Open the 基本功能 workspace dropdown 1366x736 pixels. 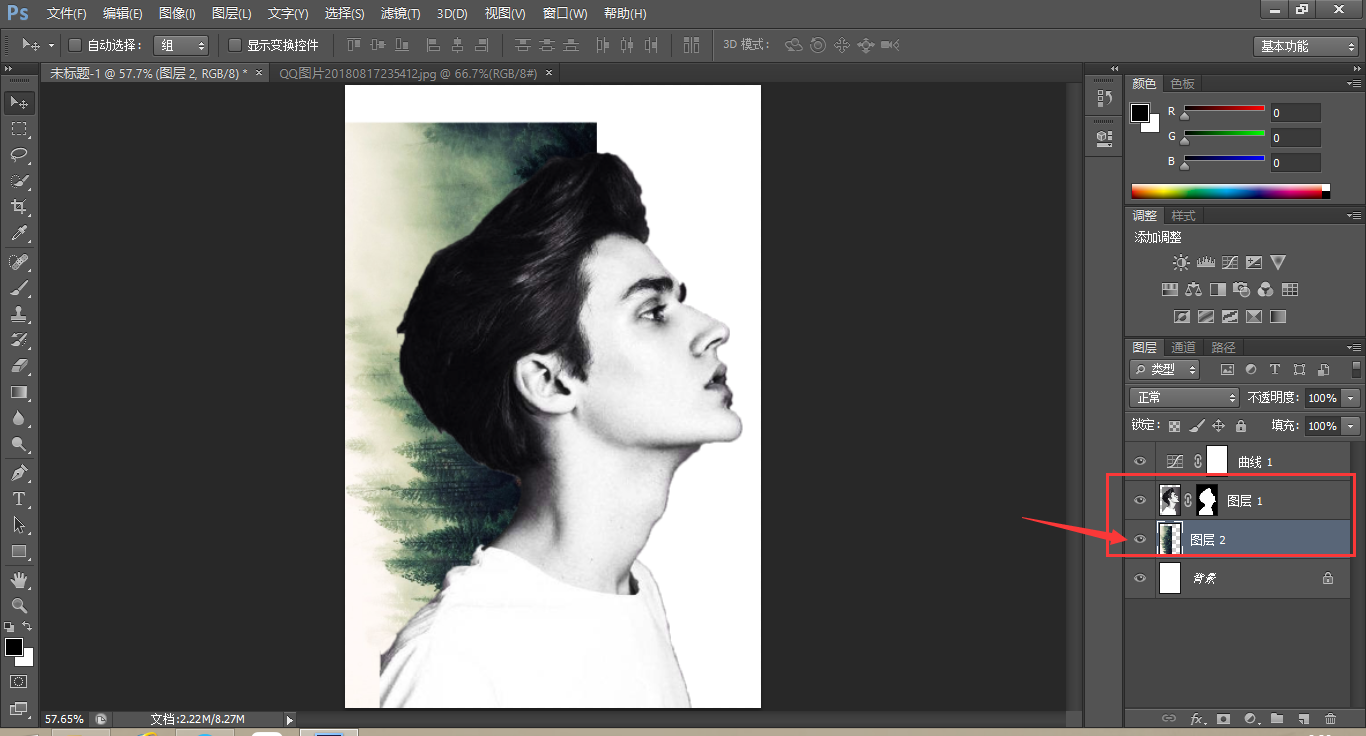(1305, 46)
